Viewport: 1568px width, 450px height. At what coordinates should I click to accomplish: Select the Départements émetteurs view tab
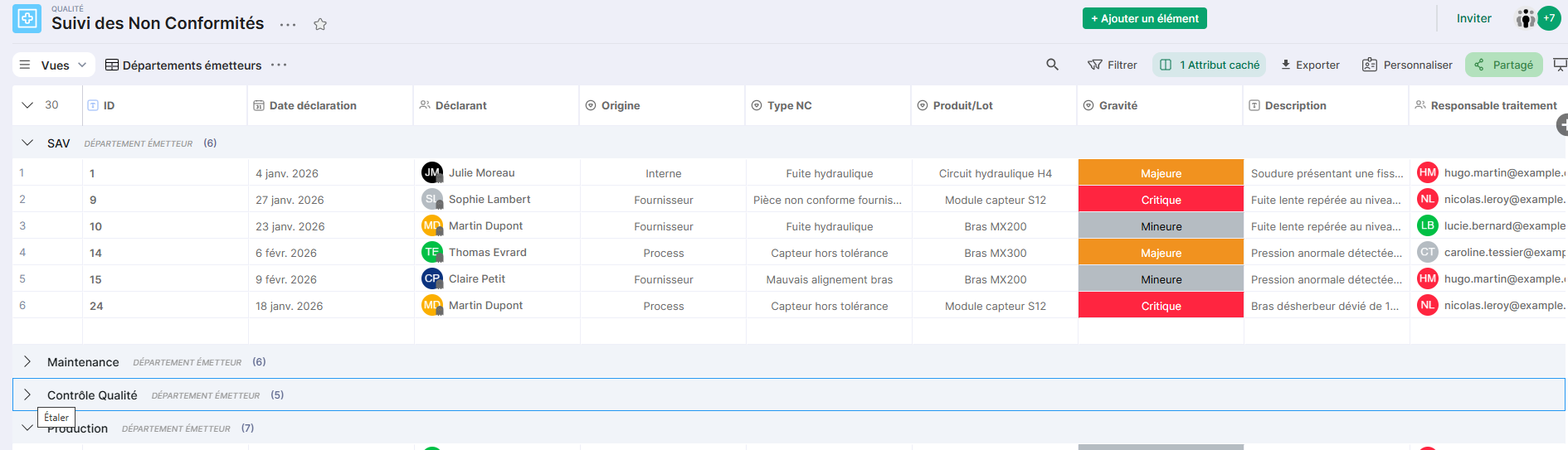[183, 65]
